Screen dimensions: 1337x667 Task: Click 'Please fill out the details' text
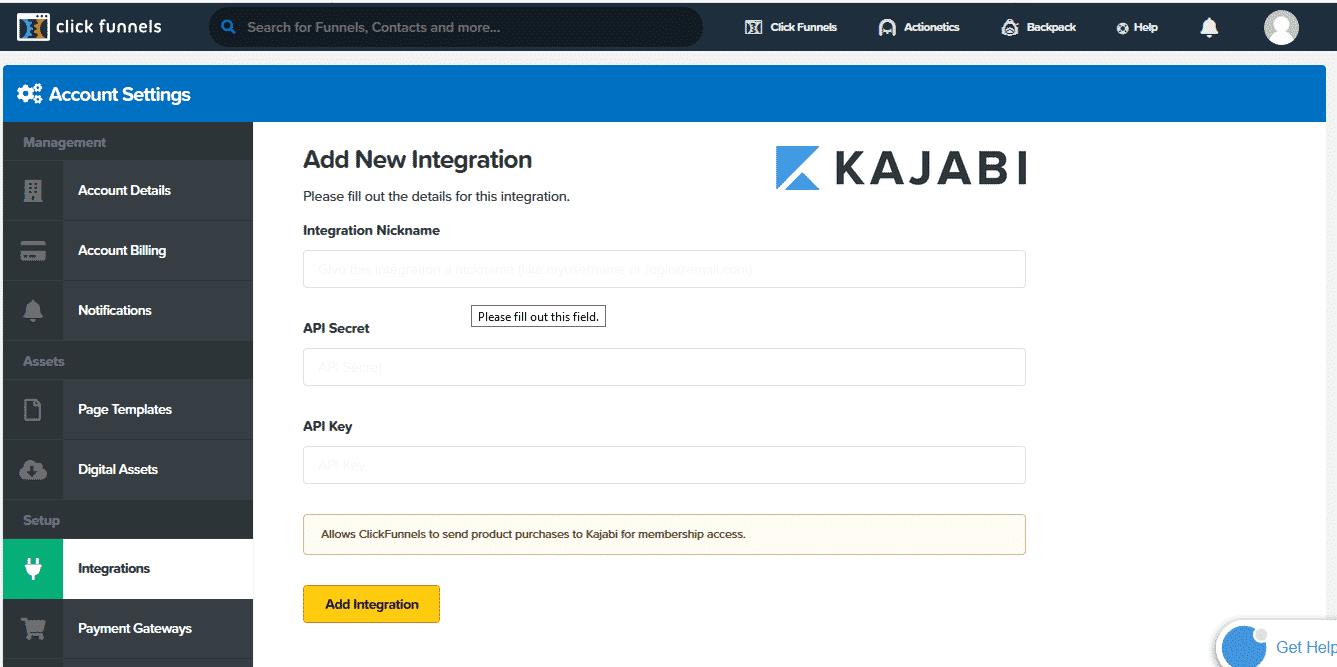point(436,196)
